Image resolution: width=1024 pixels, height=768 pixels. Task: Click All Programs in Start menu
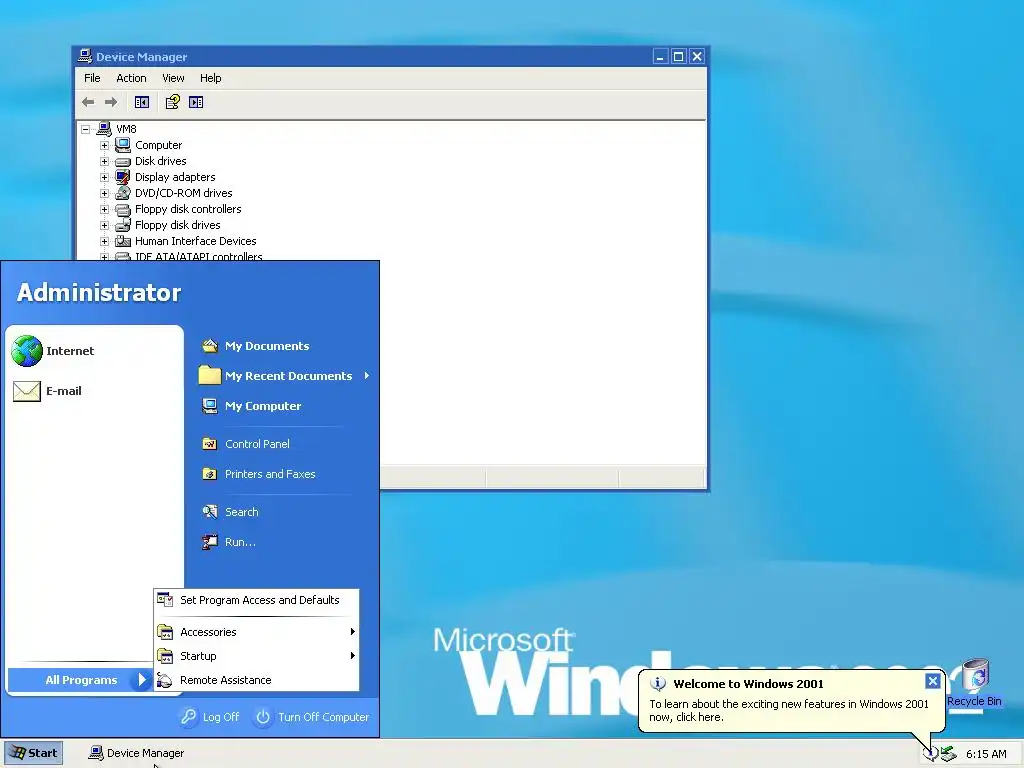point(80,680)
